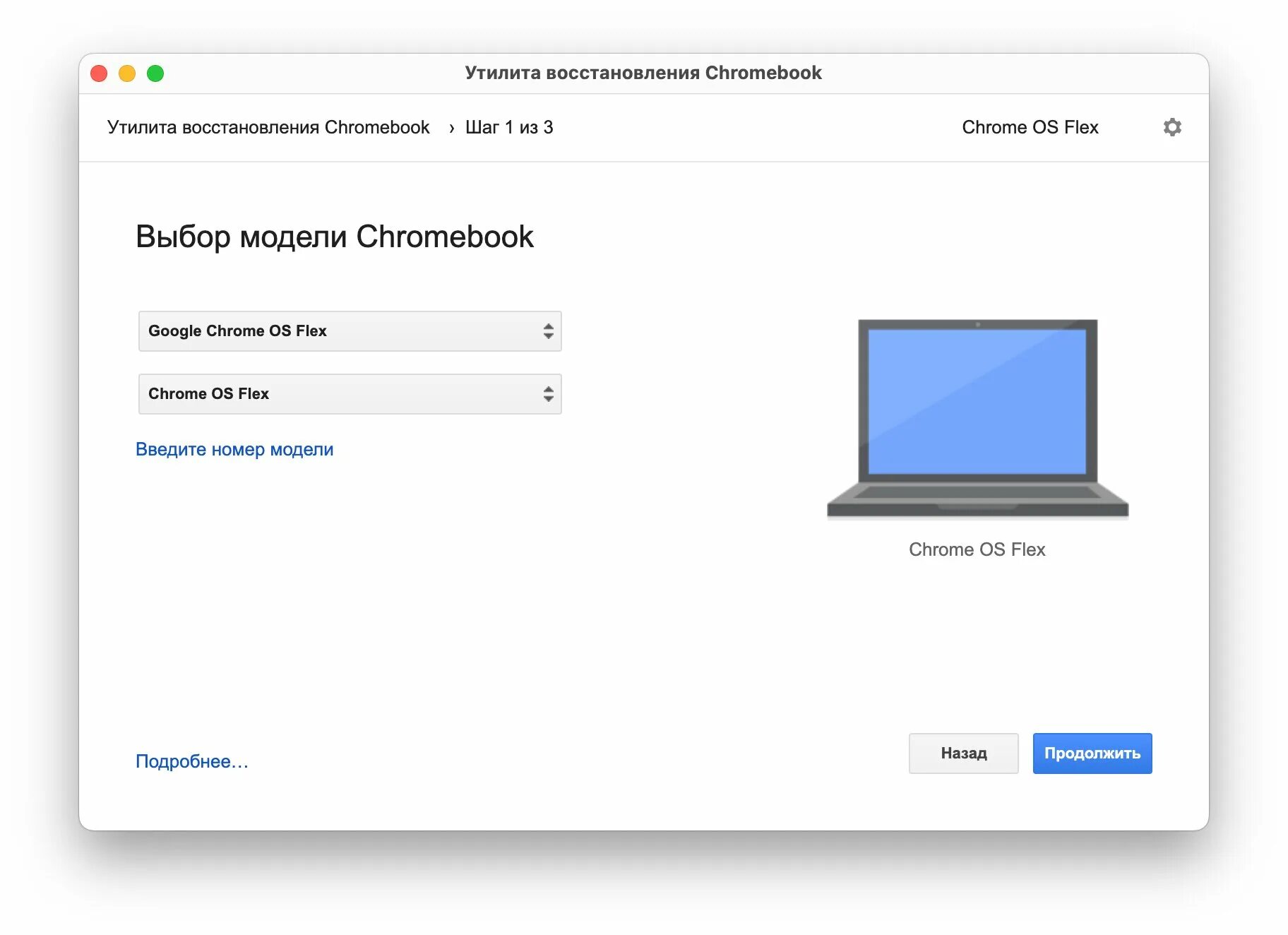Close the window with the red button
1288x935 pixels.
click(99, 73)
